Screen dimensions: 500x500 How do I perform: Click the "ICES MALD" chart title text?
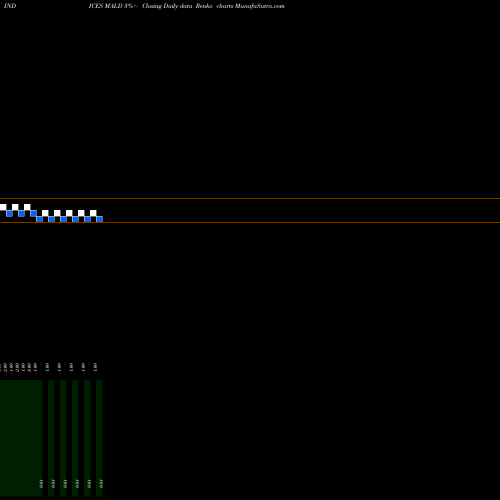(106, 6)
